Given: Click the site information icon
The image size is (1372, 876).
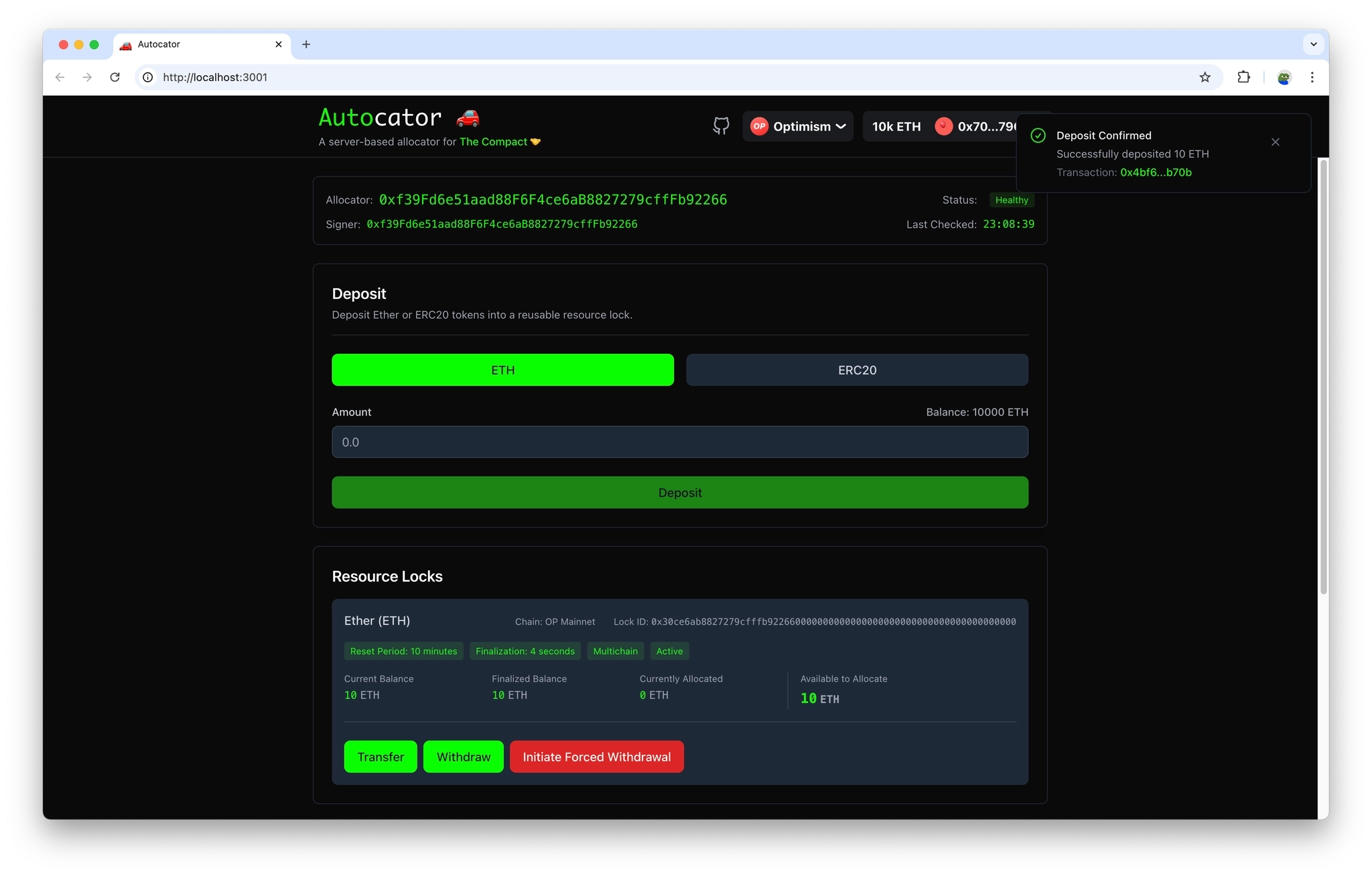Looking at the screenshot, I should click(x=148, y=77).
